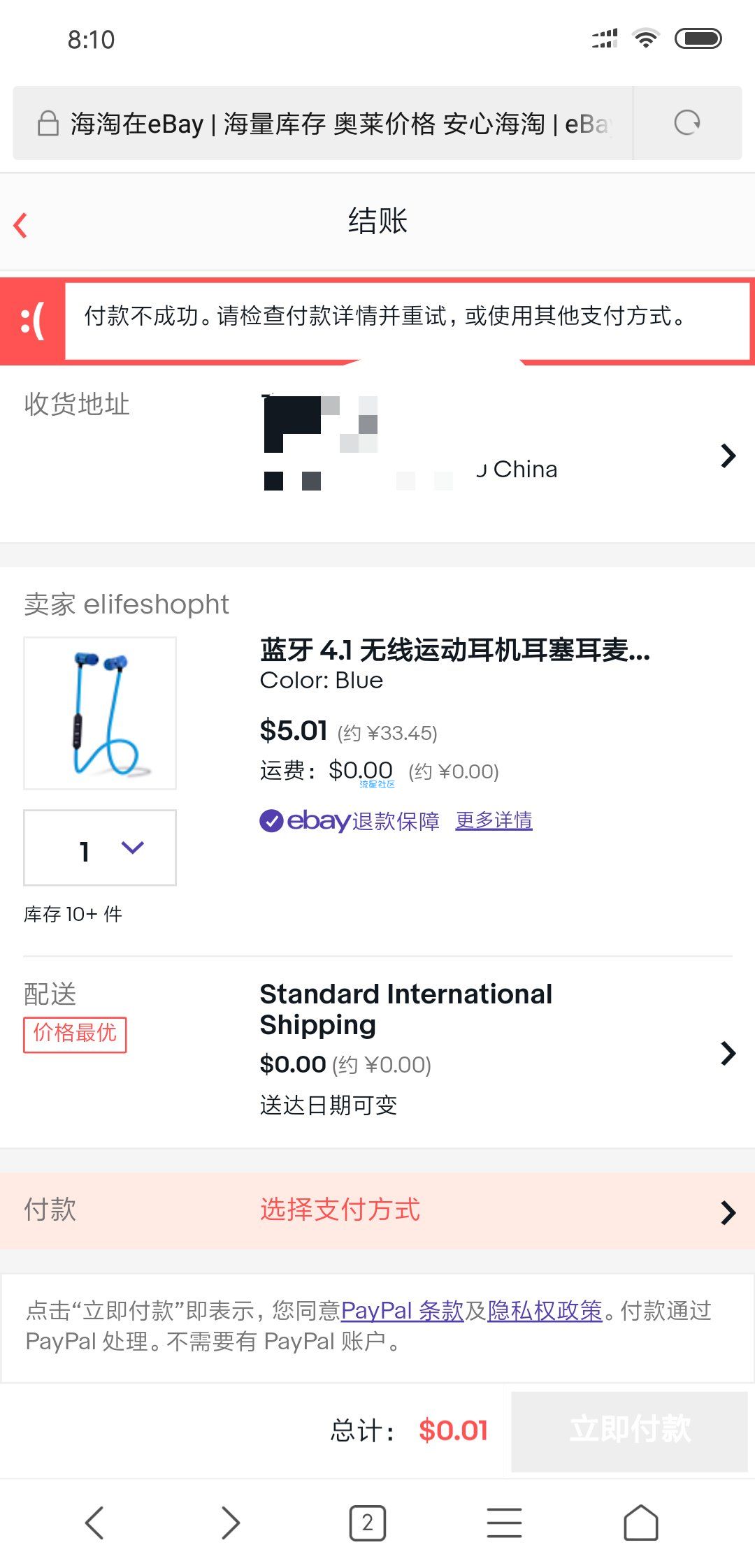Go to the browser home icon
Viewport: 755px width, 1568px height.
point(641,1523)
